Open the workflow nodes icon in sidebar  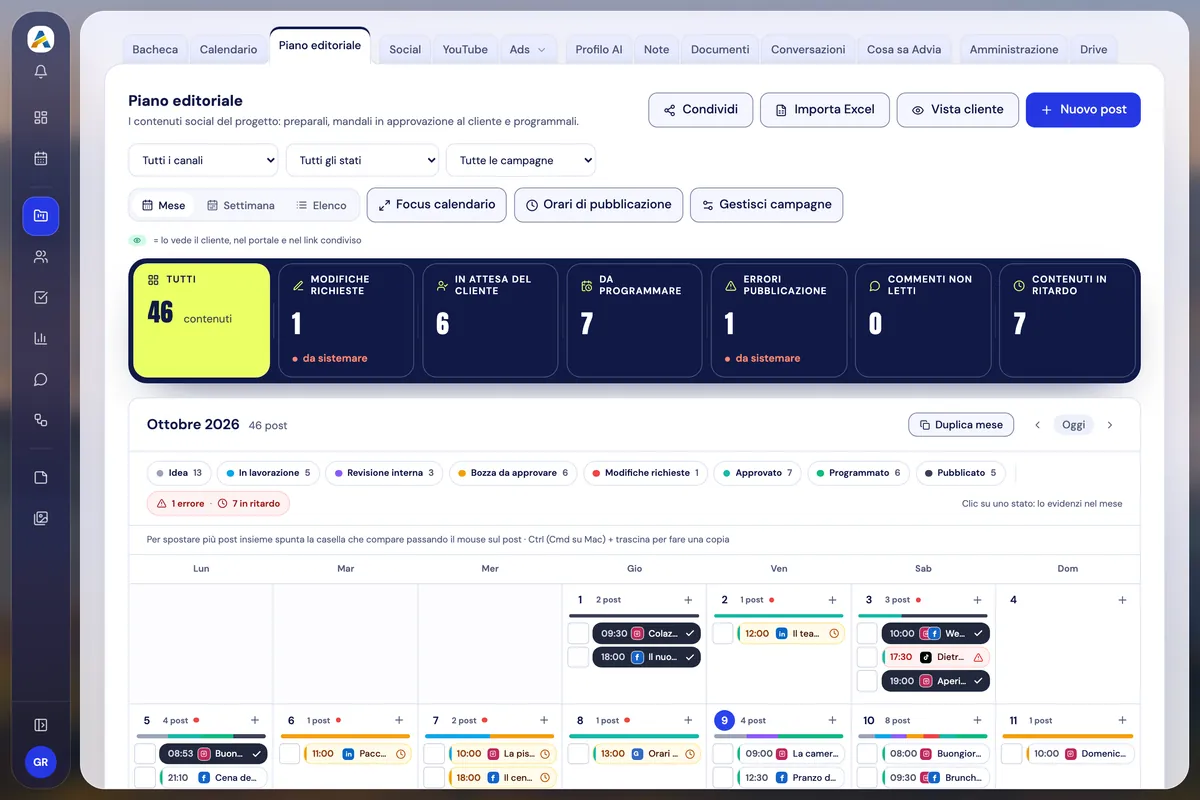pos(41,420)
